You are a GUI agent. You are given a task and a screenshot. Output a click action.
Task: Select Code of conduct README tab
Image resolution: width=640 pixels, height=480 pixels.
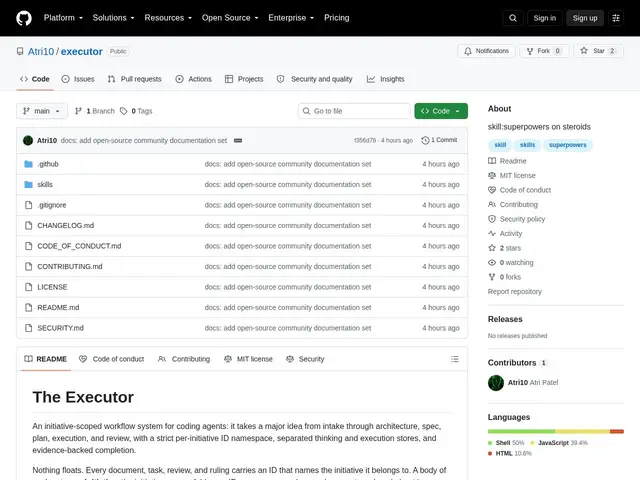coord(112,359)
